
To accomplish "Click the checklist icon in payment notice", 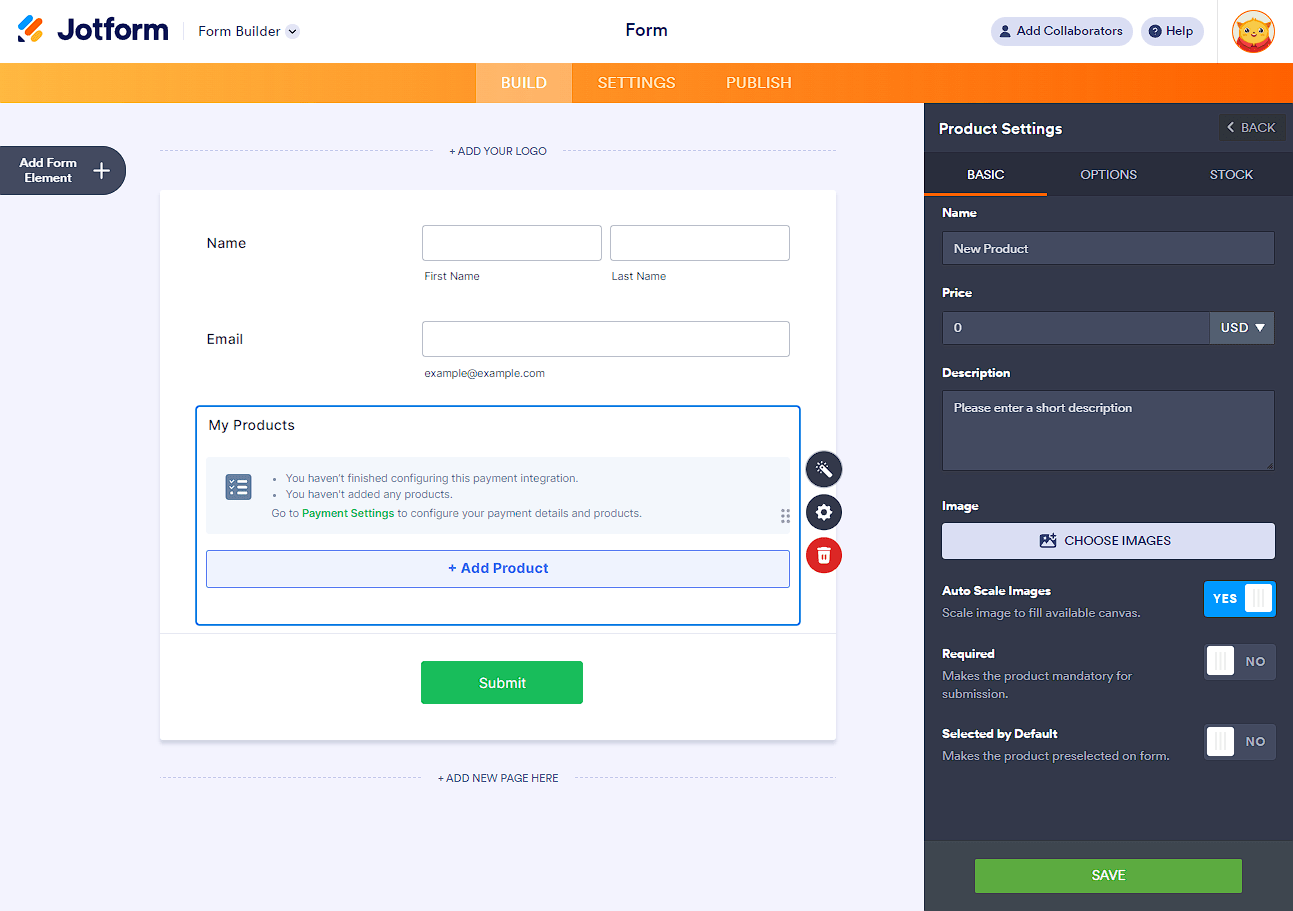I will 239,487.
